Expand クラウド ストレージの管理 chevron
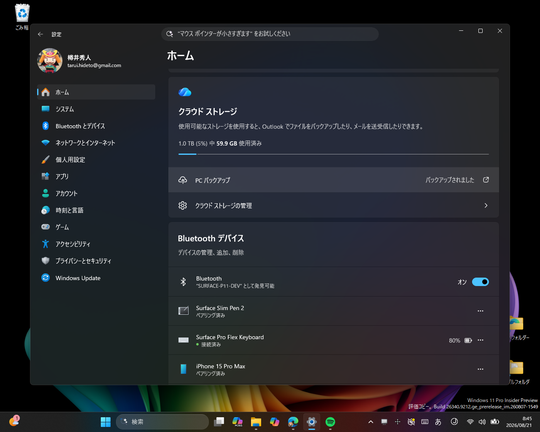The width and height of the screenshot is (540, 432). (x=486, y=205)
